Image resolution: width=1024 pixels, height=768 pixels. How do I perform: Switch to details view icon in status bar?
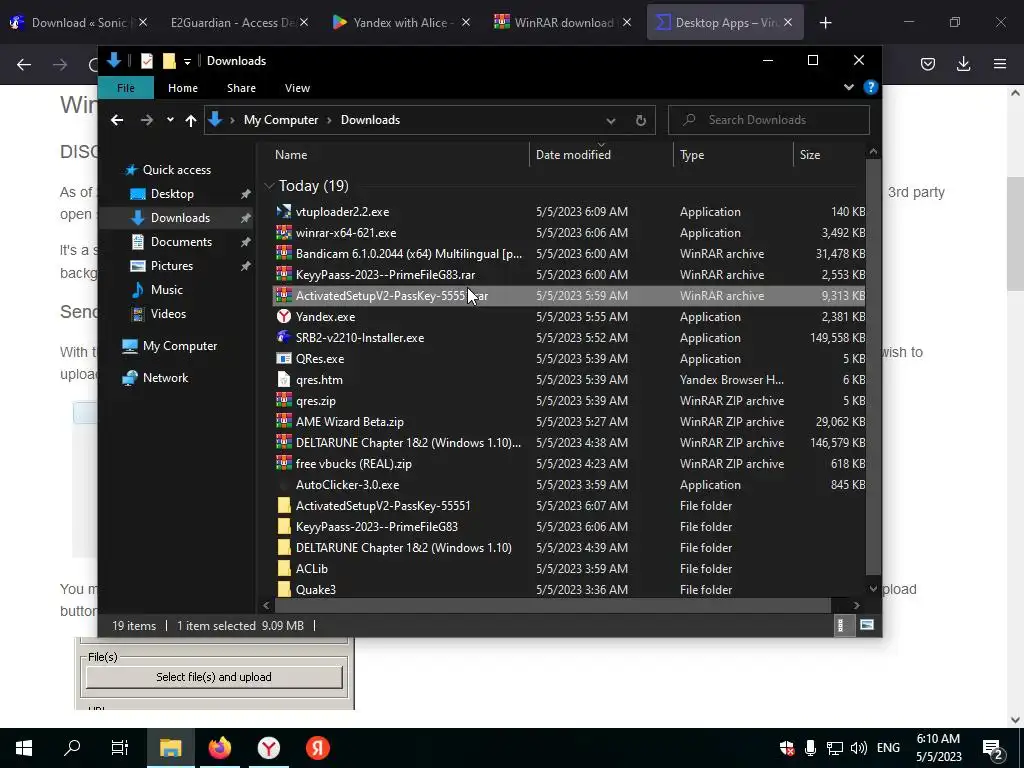click(841, 626)
